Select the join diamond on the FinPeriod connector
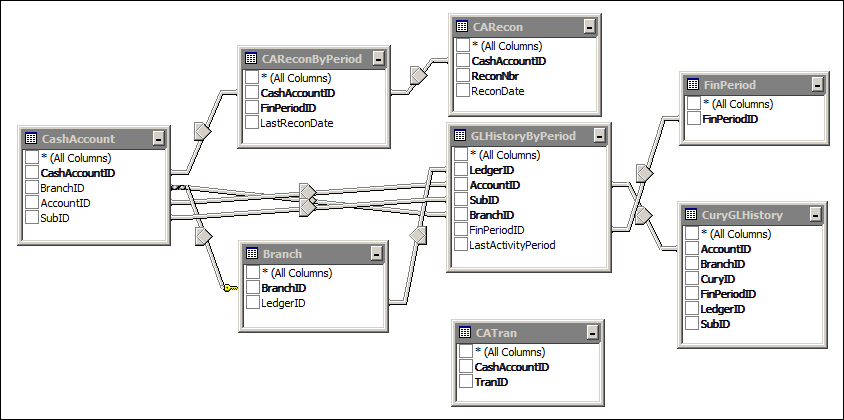Screen dimensions: 844x420 (645, 174)
